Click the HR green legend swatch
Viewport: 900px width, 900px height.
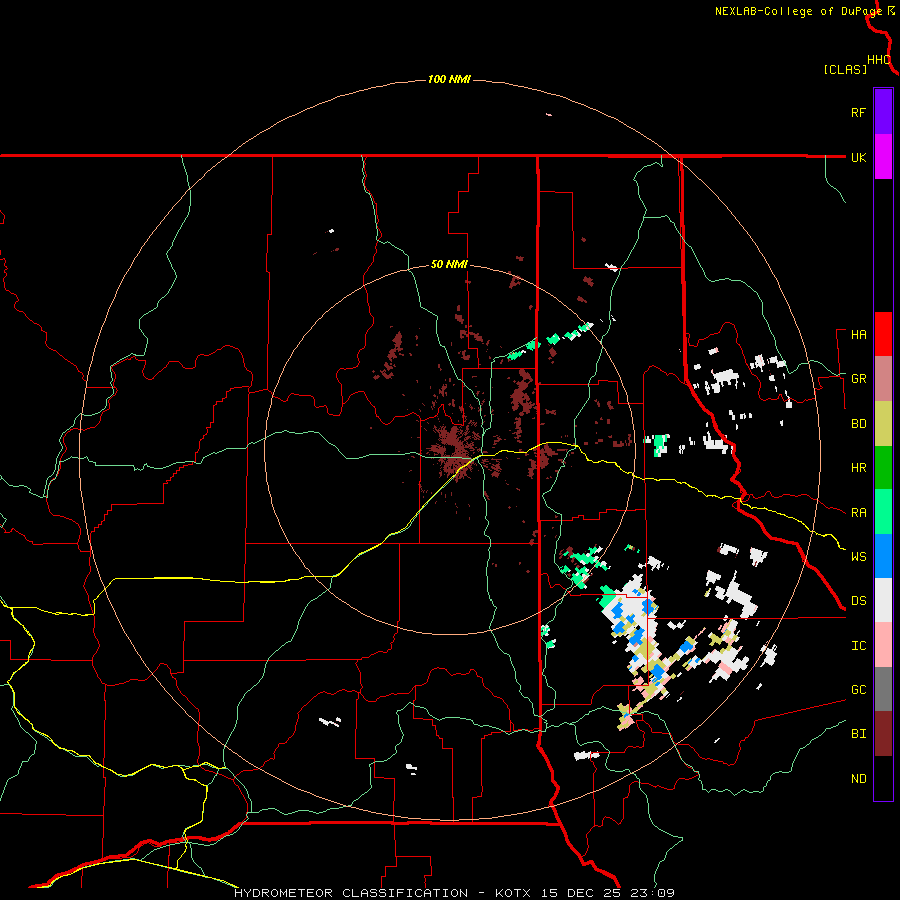[x=883, y=468]
